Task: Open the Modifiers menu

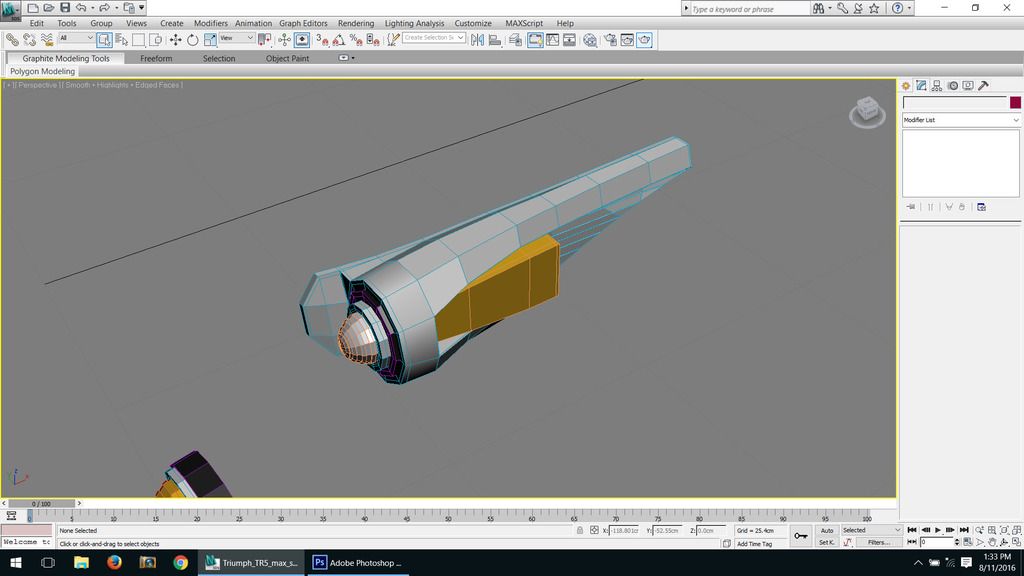Action: pyautogui.click(x=210, y=23)
